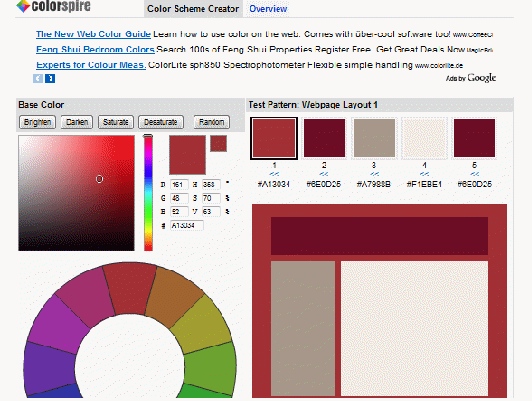The height and width of the screenshot is (401, 532).
Task: Click the Base Color panel heading
Action: click(41, 105)
